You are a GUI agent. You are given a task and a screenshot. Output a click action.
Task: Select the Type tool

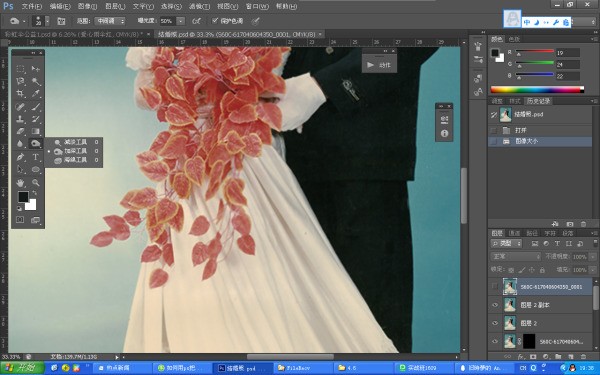[x=36, y=157]
